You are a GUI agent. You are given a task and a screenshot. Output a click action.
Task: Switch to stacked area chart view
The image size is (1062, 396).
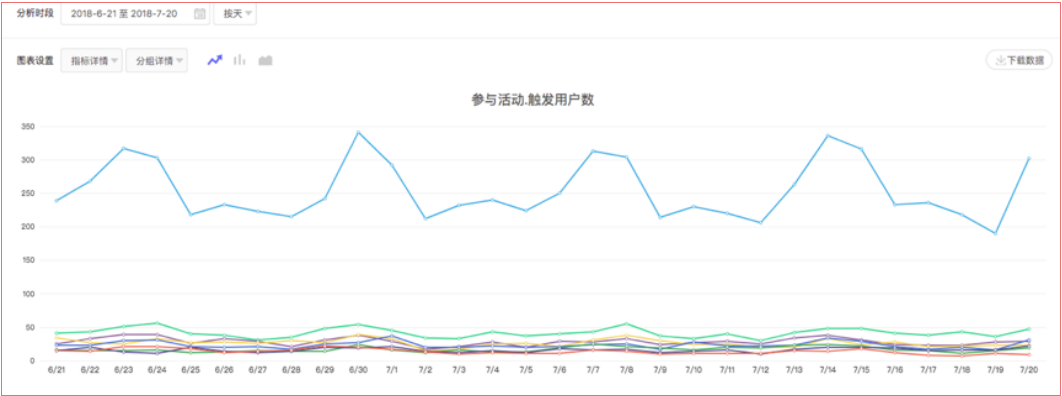tap(266, 60)
